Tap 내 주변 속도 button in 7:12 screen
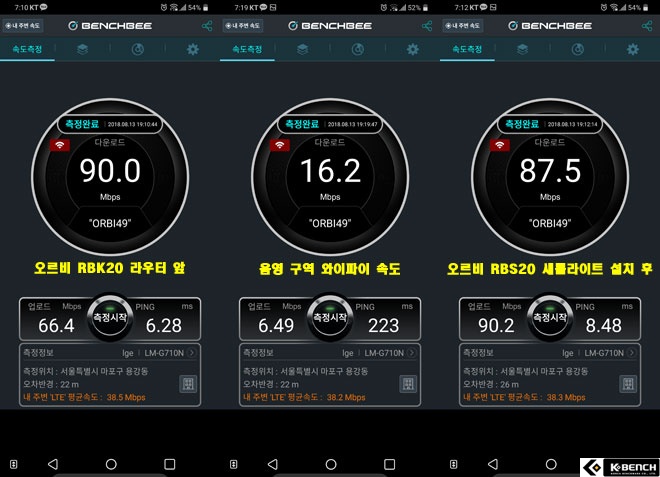Image resolution: width=660 pixels, height=477 pixels. pos(463,26)
